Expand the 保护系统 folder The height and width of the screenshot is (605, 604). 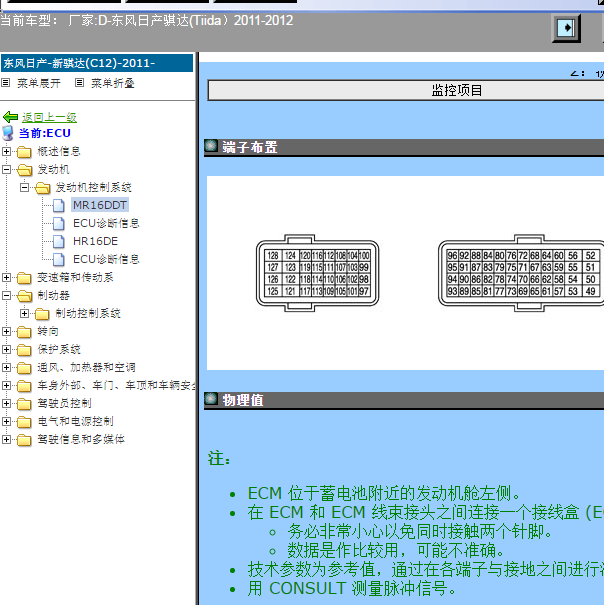(x=6, y=350)
